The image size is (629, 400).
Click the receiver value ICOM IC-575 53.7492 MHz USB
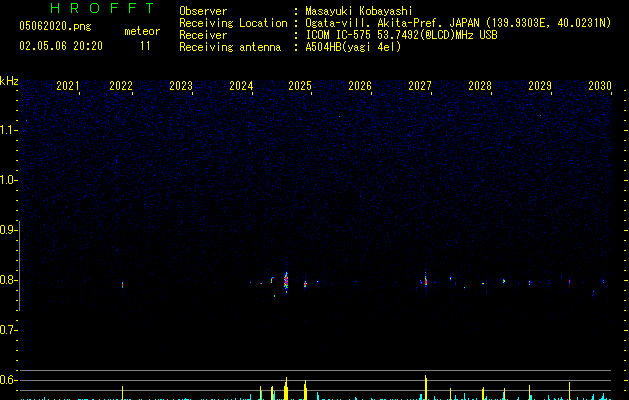pyautogui.click(x=401, y=35)
